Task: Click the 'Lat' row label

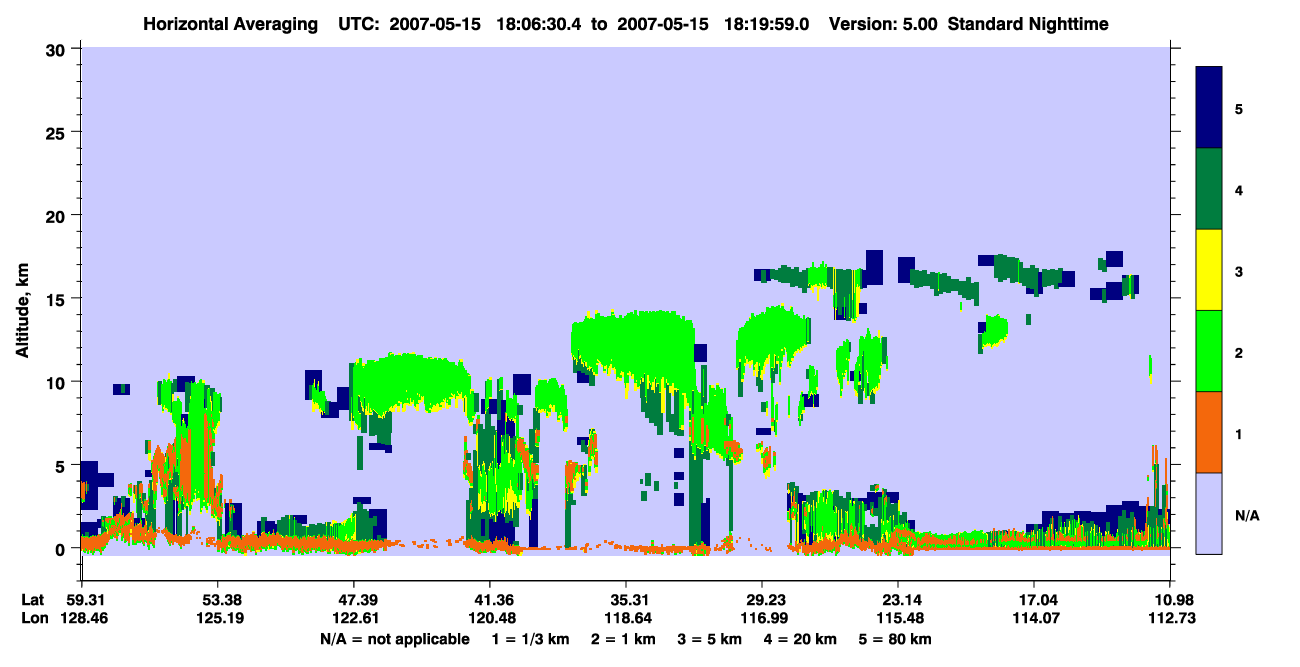Action: 33,600
